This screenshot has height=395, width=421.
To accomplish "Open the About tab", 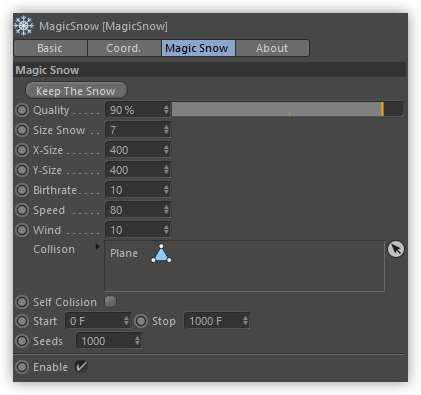I will [272, 48].
